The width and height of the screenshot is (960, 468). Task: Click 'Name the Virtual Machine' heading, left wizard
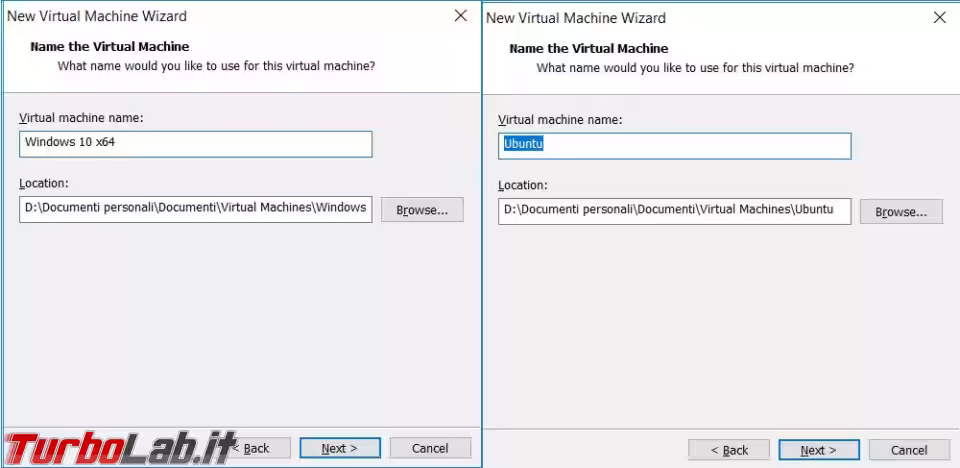coord(110,47)
